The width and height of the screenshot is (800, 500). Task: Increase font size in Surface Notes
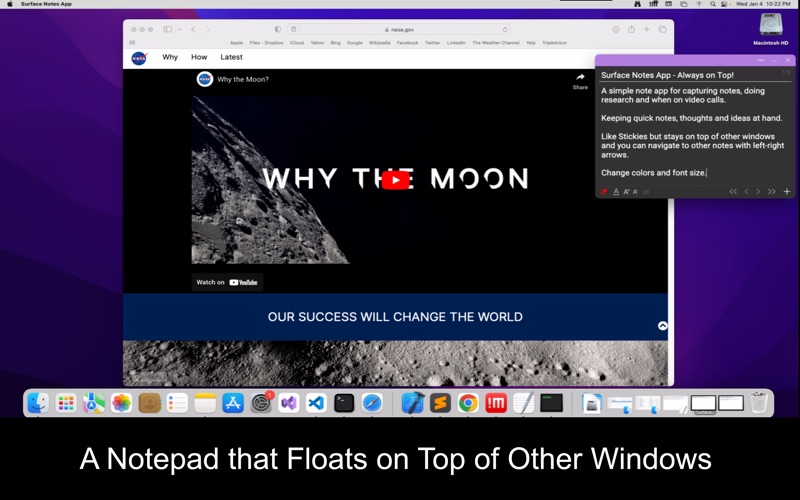(627, 192)
